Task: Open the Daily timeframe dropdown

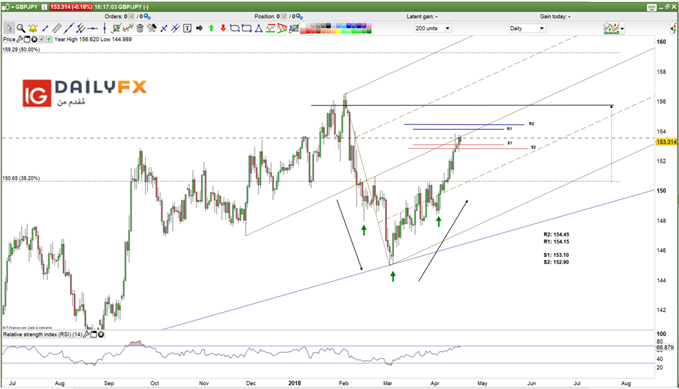Action: click(x=527, y=28)
